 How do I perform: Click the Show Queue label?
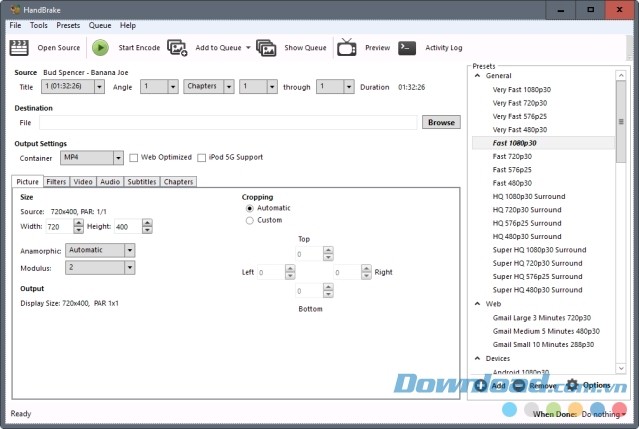coord(305,48)
